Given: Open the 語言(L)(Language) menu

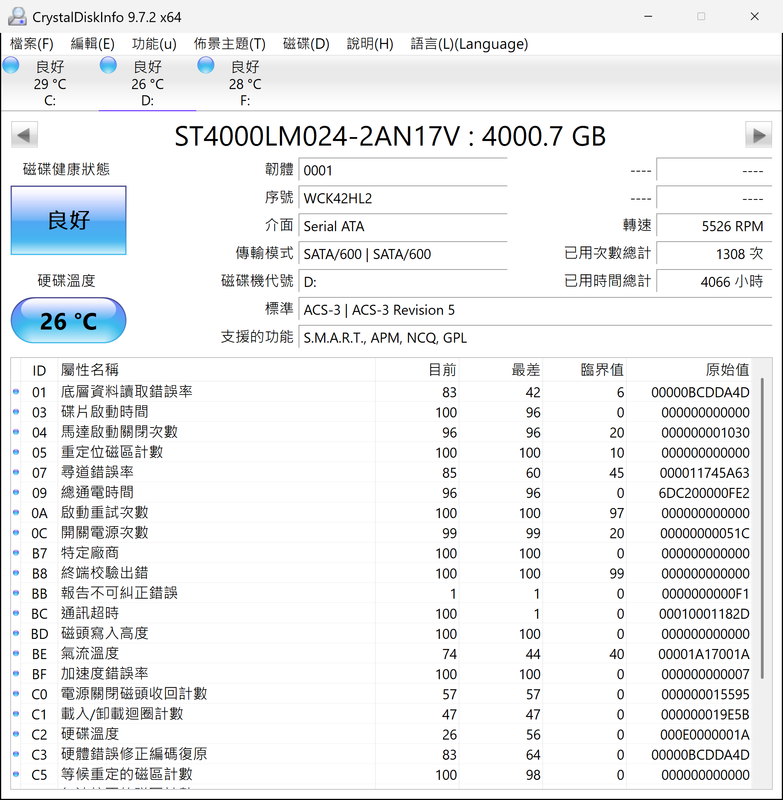Looking at the screenshot, I should pyautogui.click(x=469, y=44).
